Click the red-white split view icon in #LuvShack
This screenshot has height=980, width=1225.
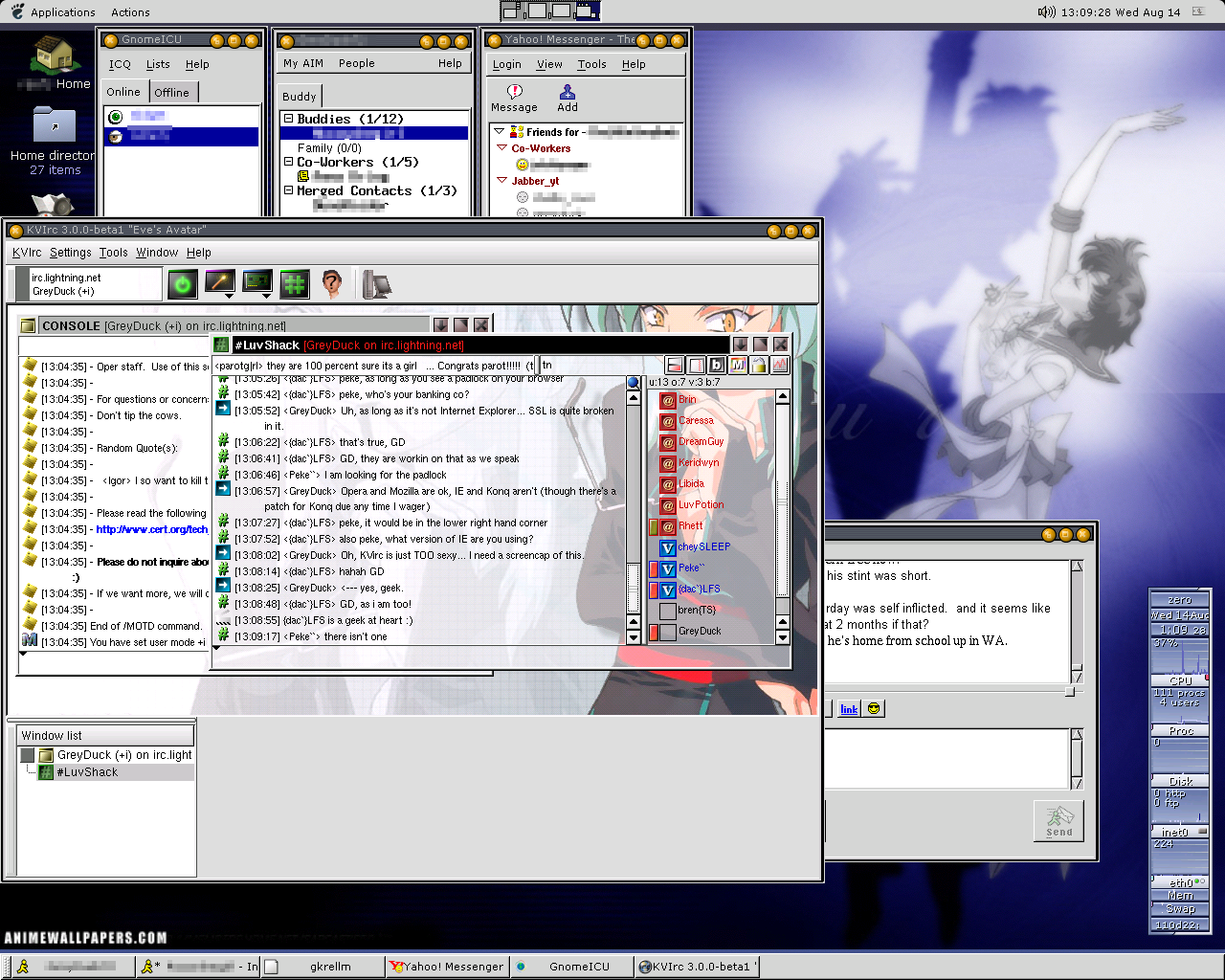point(675,365)
